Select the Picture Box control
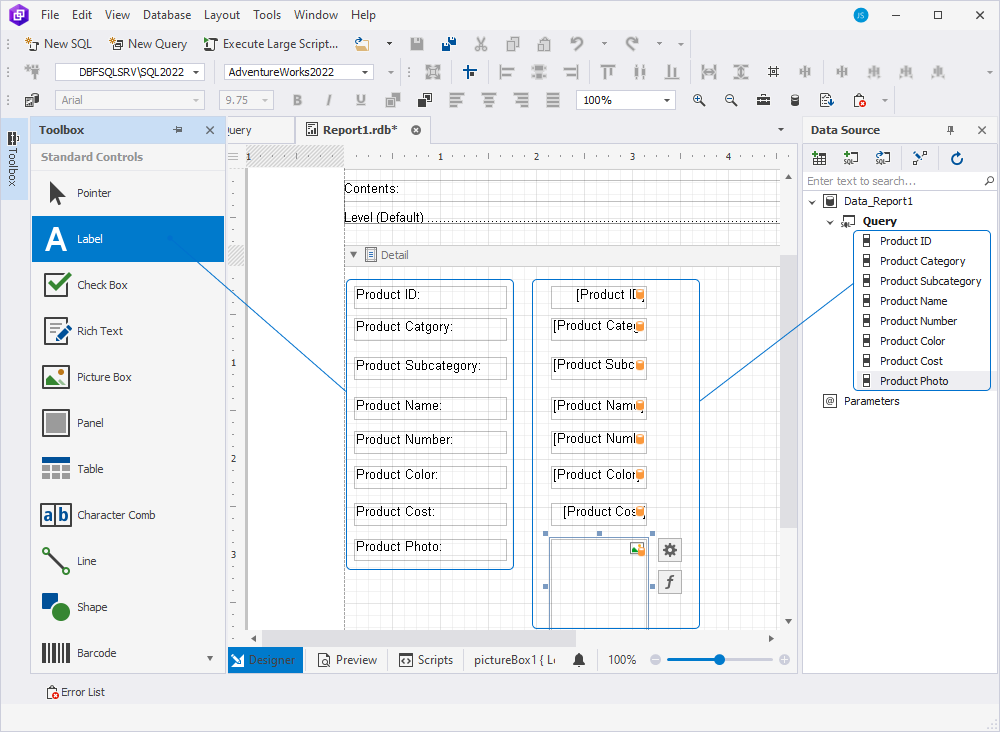 click(x=128, y=377)
